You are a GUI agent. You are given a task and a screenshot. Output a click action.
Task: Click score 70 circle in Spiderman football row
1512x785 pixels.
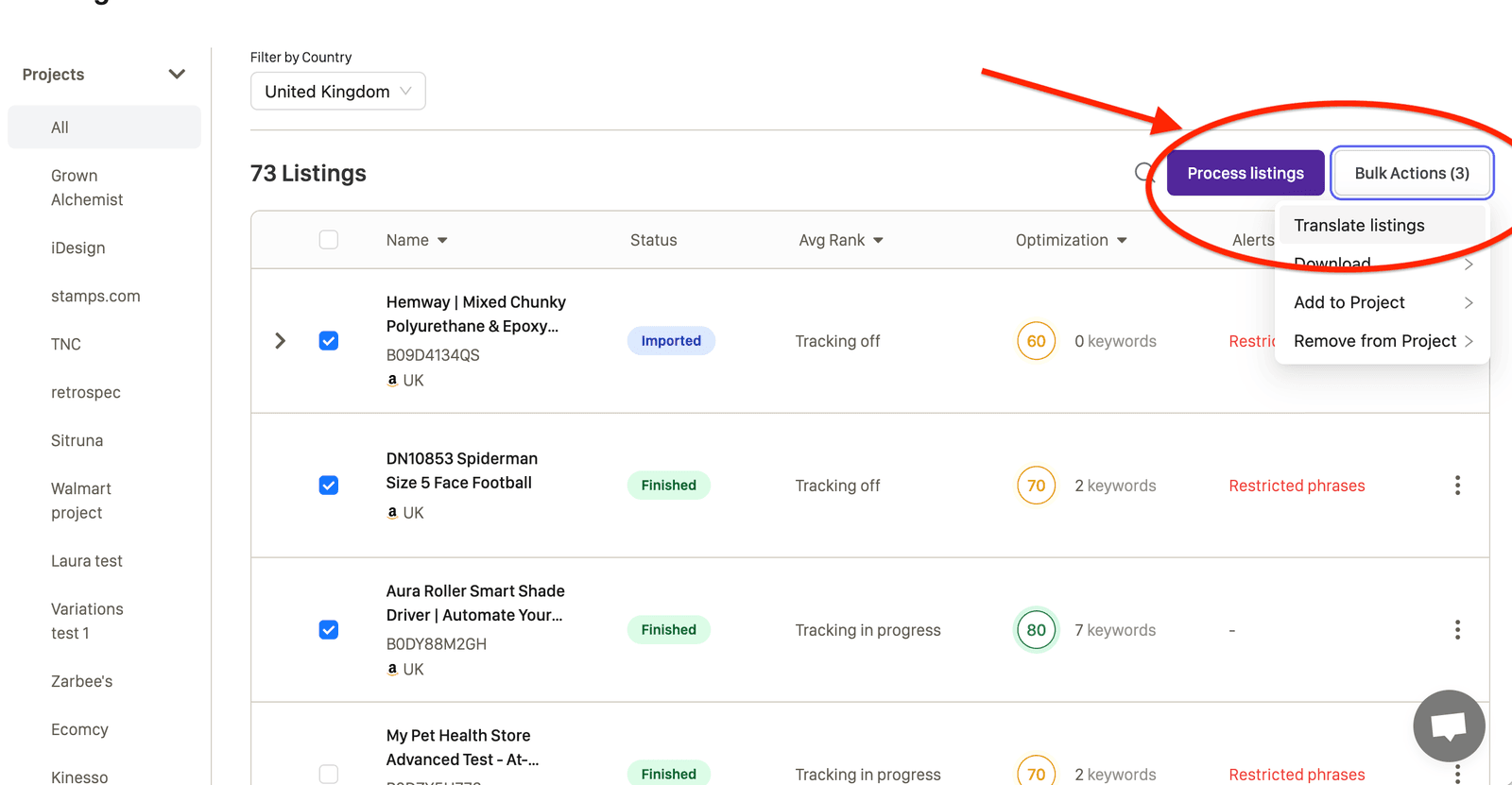coord(1036,486)
